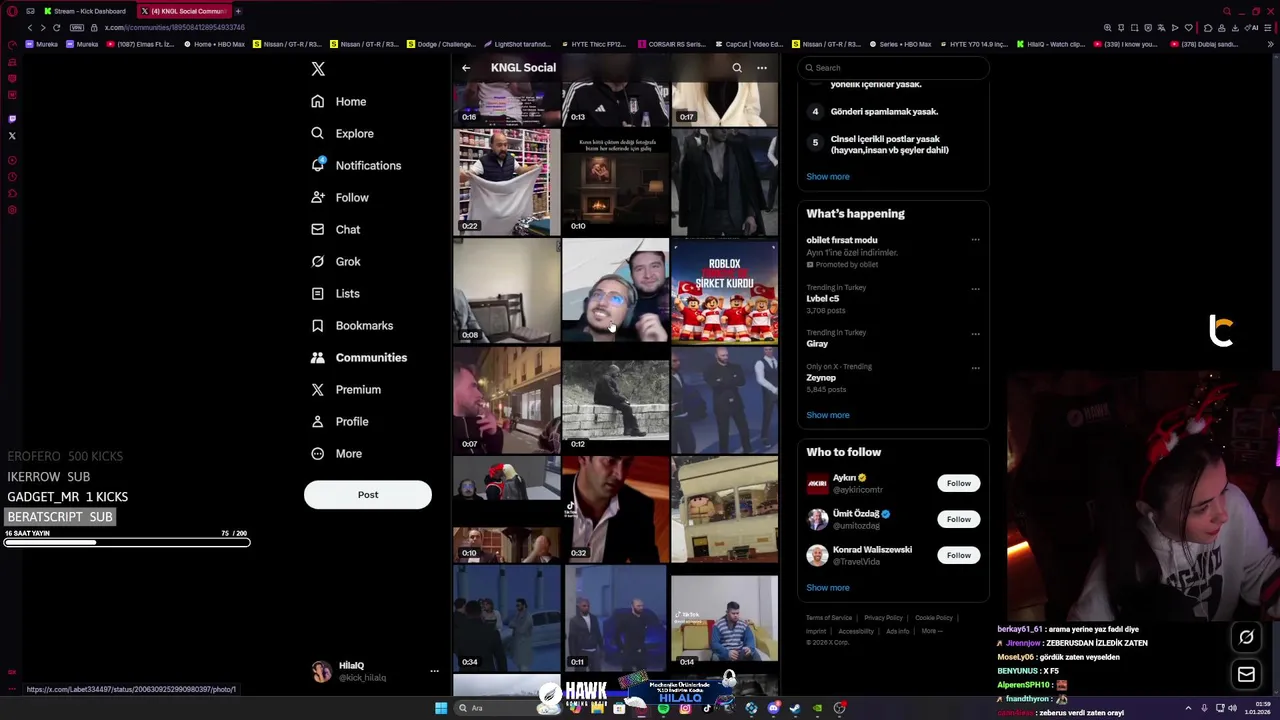Go back using the KNGL Social arrow
Viewport: 1280px width, 720px height.
point(466,68)
